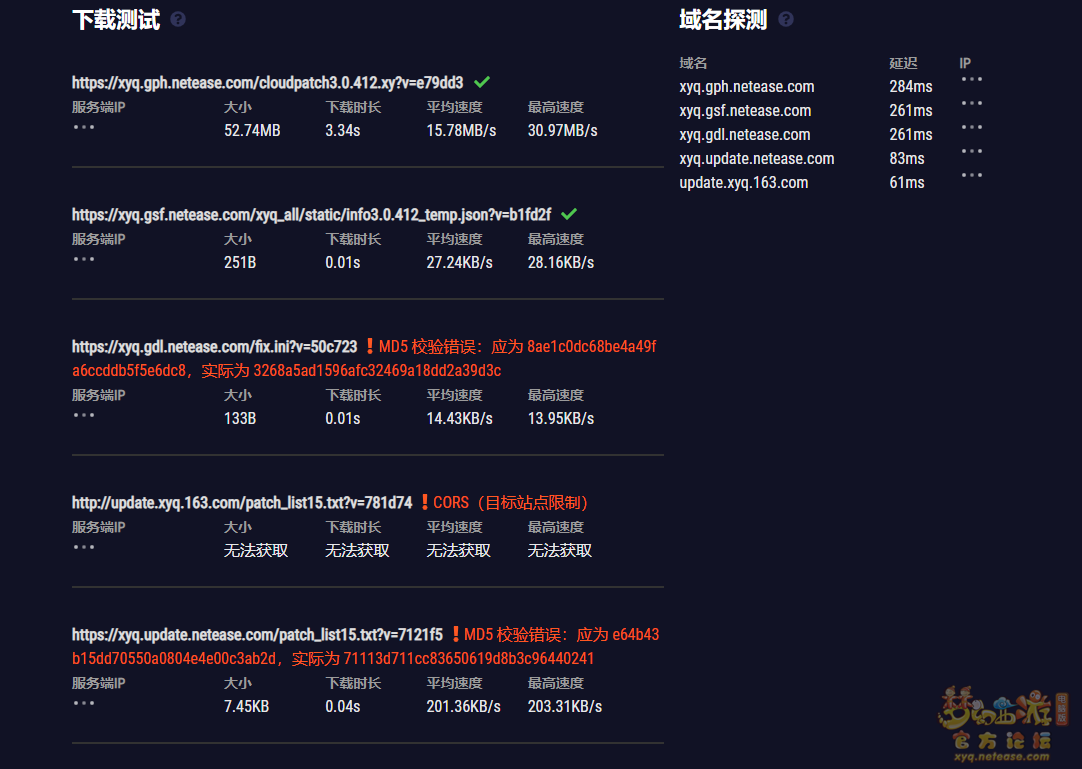This screenshot has width=1082, height=769.
Task: Select the 3.34s download duration value
Action: click(343, 130)
